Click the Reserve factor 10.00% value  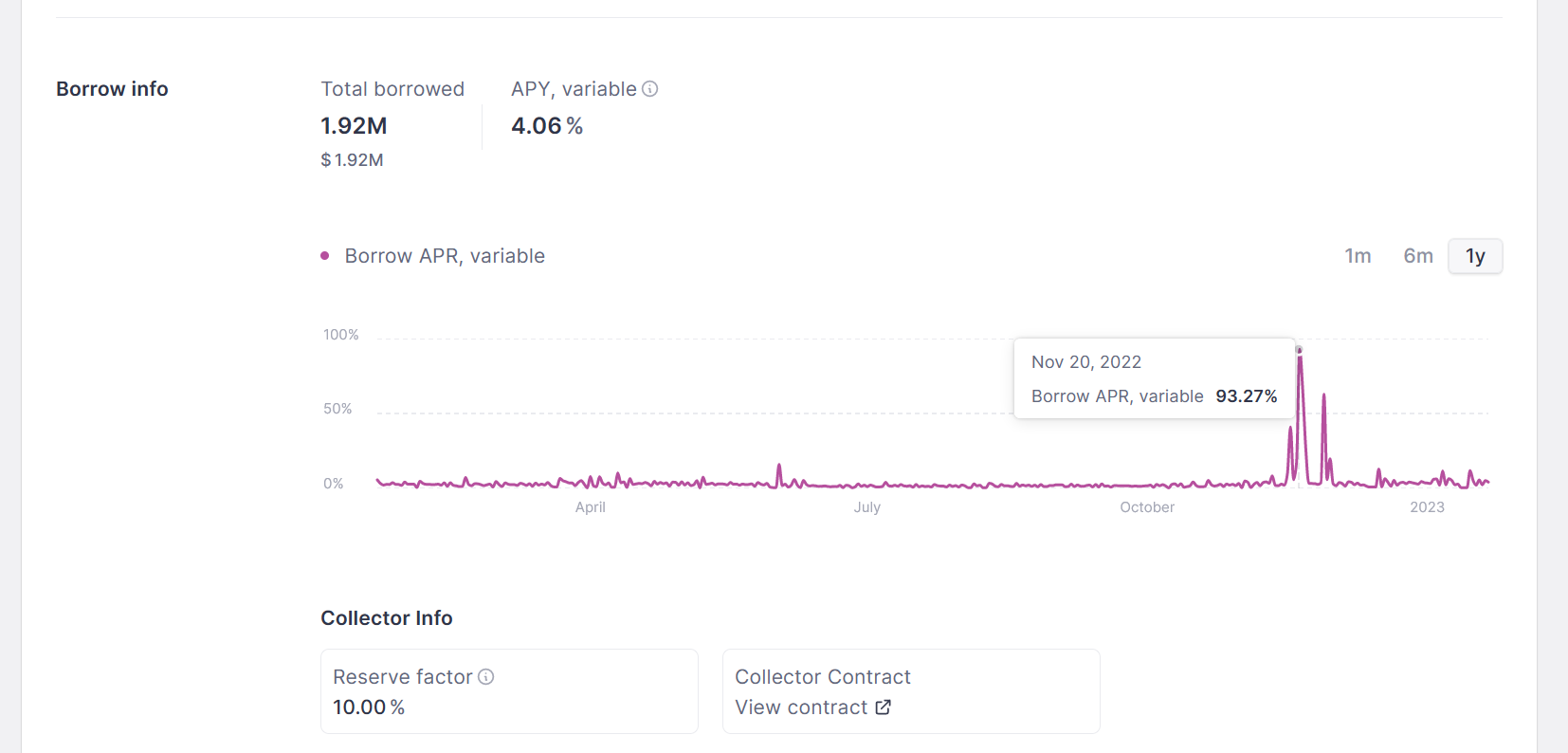tap(369, 707)
